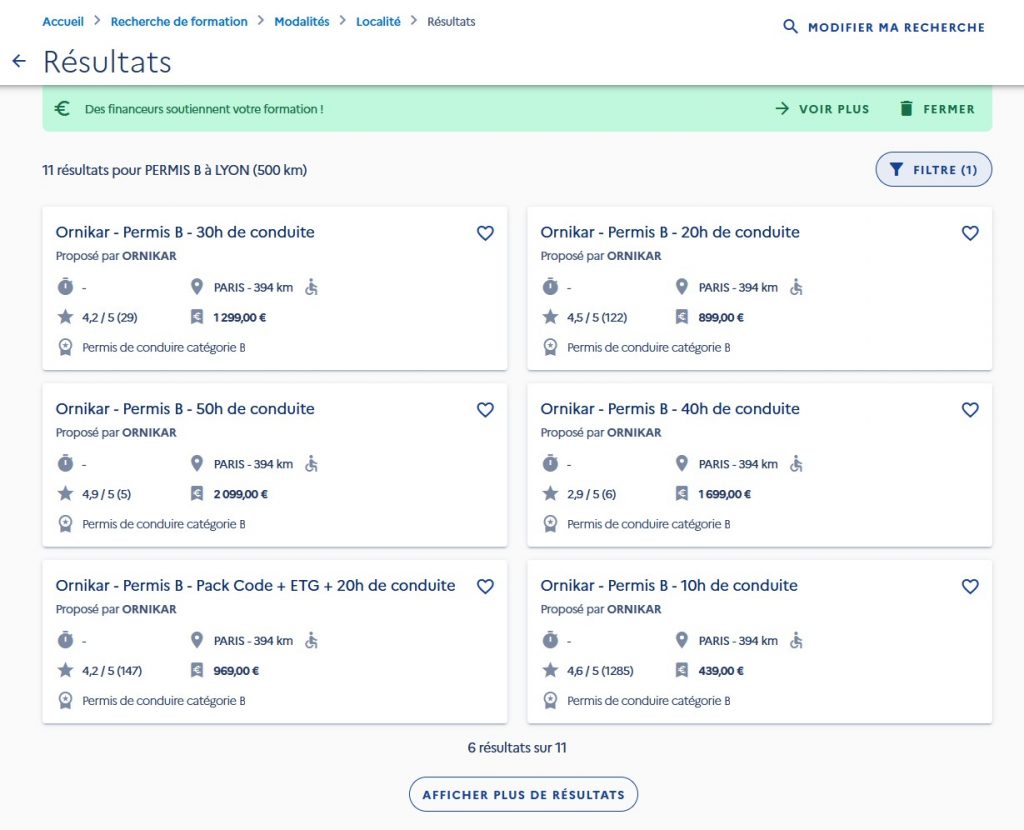Image resolution: width=1024 pixels, height=830 pixels.
Task: Click the 2,9 / 5 (6) rating text
Action: pyautogui.click(x=592, y=494)
